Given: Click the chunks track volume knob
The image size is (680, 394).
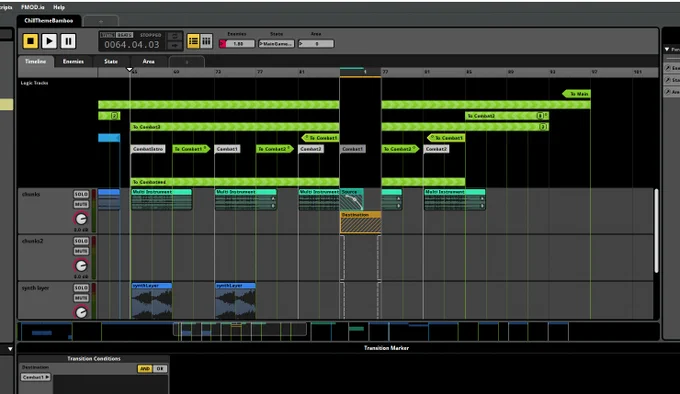Looking at the screenshot, I should tap(81, 219).
